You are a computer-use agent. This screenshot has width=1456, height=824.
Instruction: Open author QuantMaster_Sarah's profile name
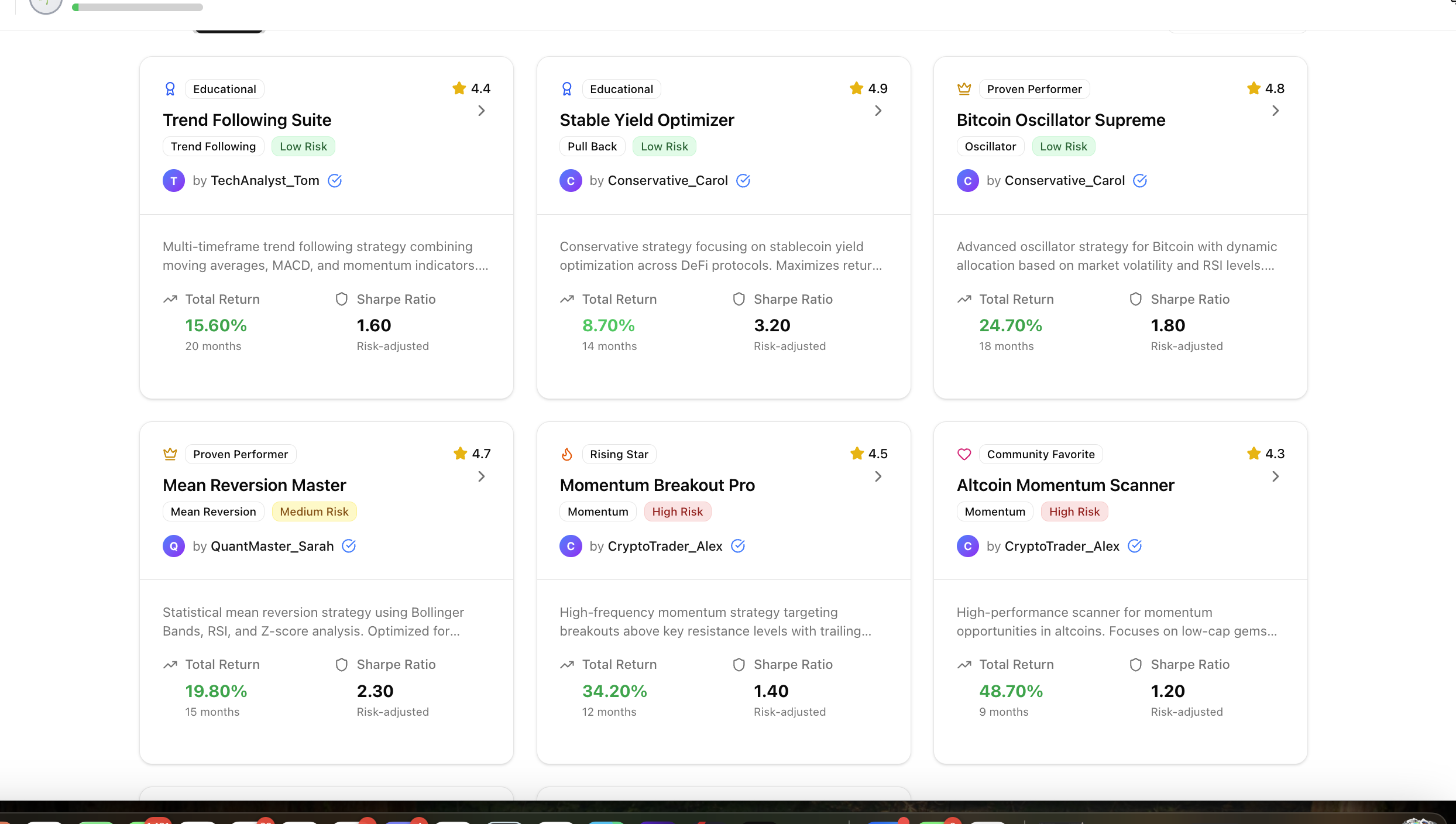click(x=272, y=546)
